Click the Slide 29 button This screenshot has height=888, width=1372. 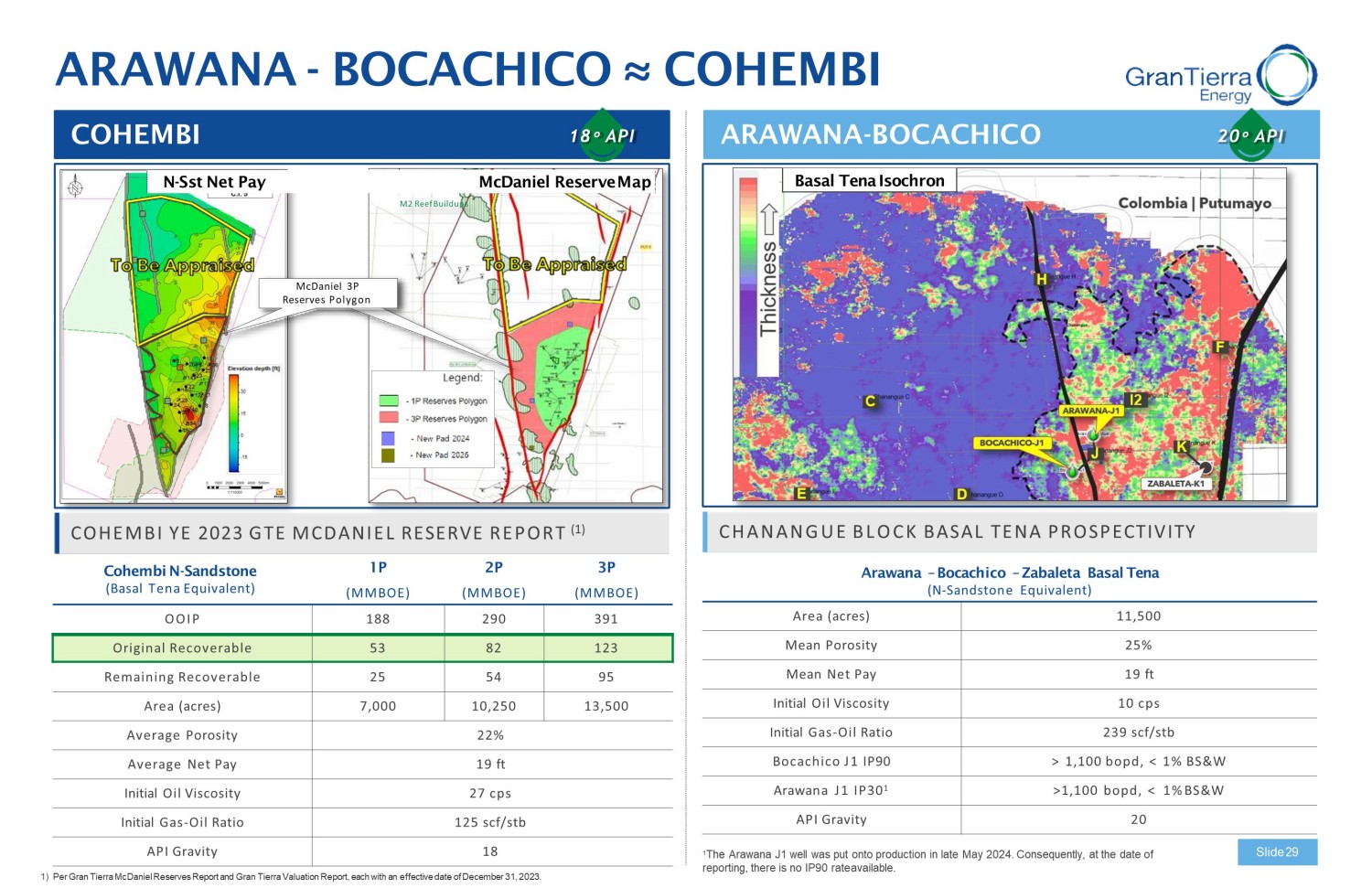tap(1277, 851)
